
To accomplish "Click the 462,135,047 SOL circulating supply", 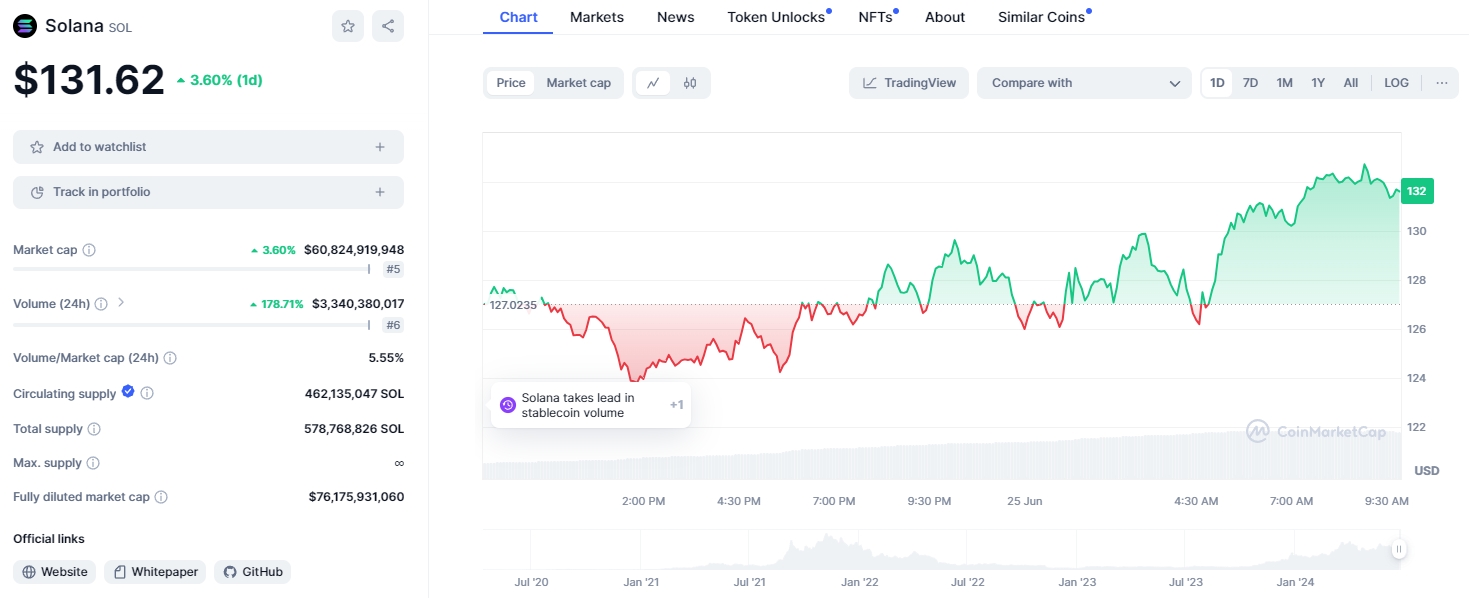I will pos(354,394).
